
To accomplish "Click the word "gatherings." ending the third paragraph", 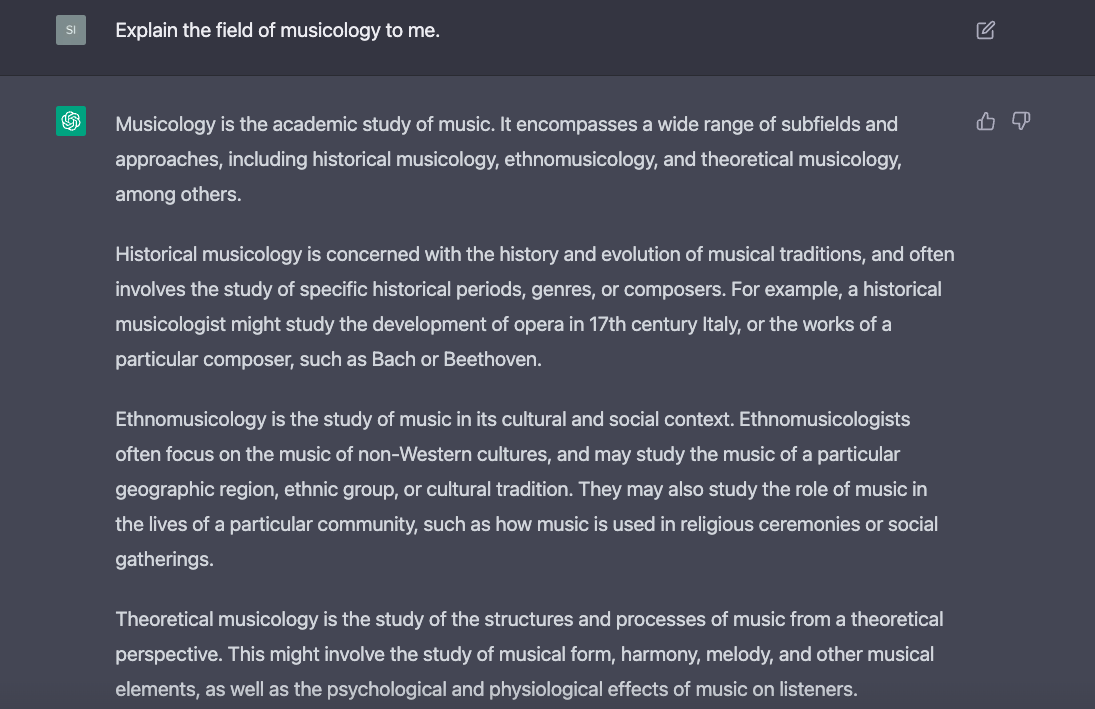I will coord(164,559).
